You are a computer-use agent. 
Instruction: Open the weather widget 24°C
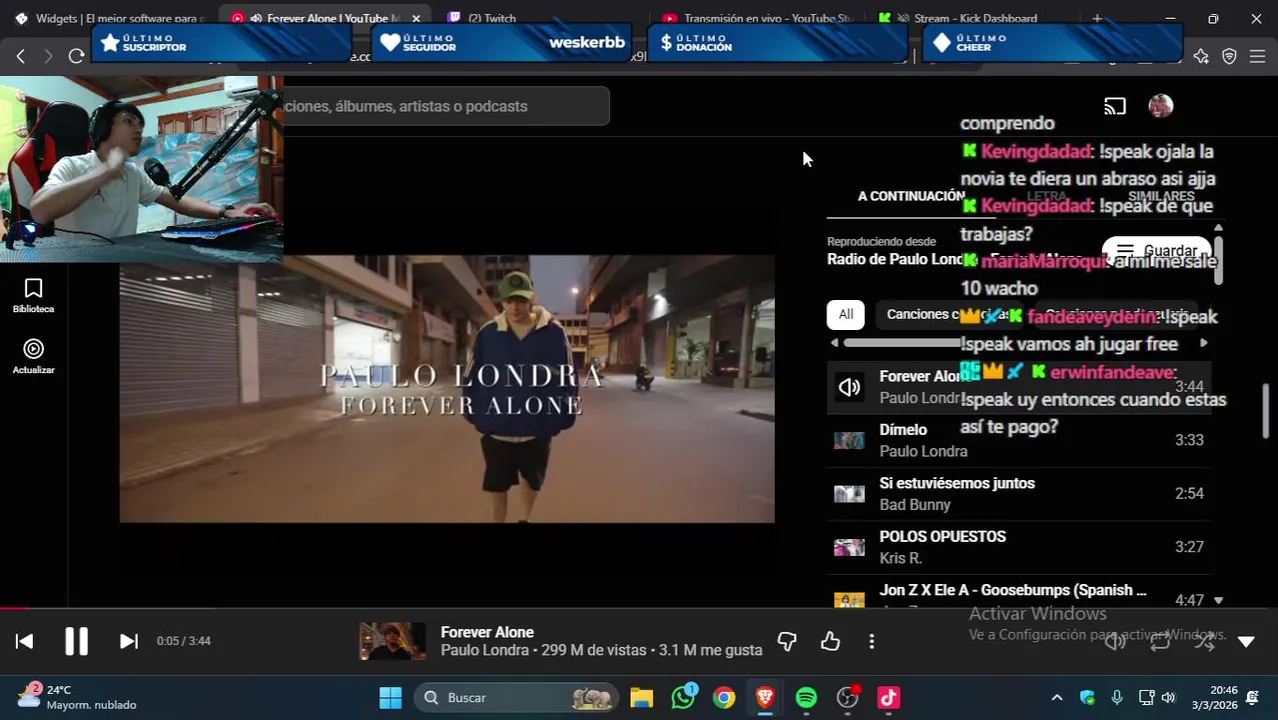coord(78,697)
